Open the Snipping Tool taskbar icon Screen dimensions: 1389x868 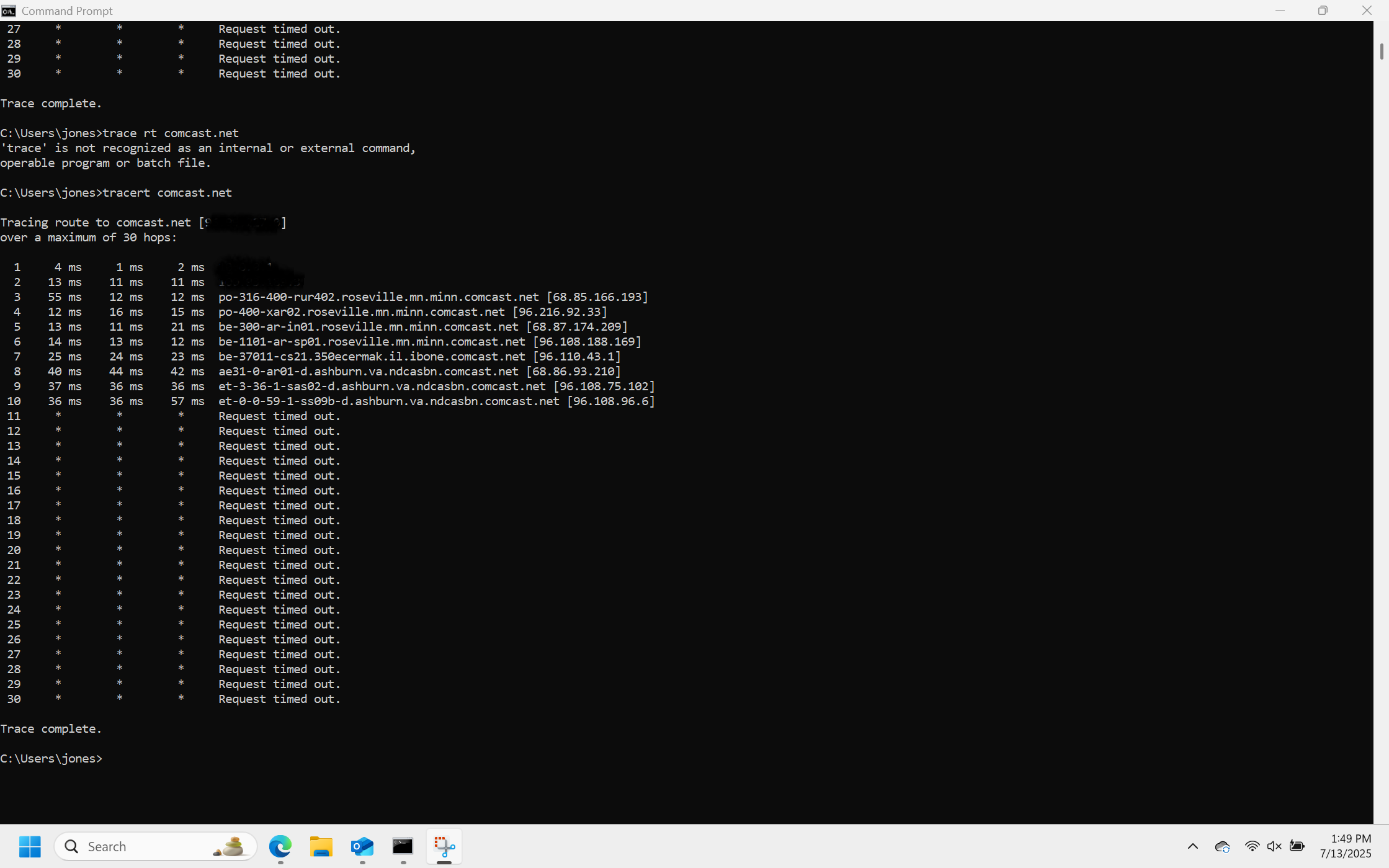[444, 846]
